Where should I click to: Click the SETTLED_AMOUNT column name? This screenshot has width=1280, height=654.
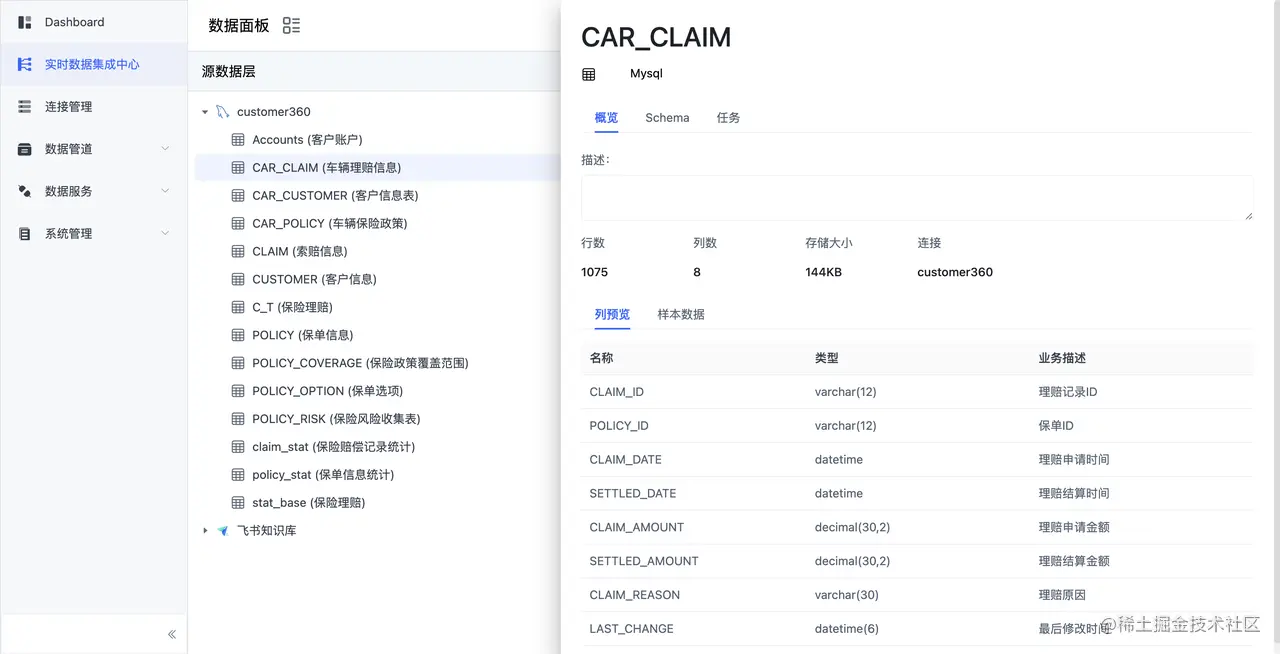click(644, 561)
